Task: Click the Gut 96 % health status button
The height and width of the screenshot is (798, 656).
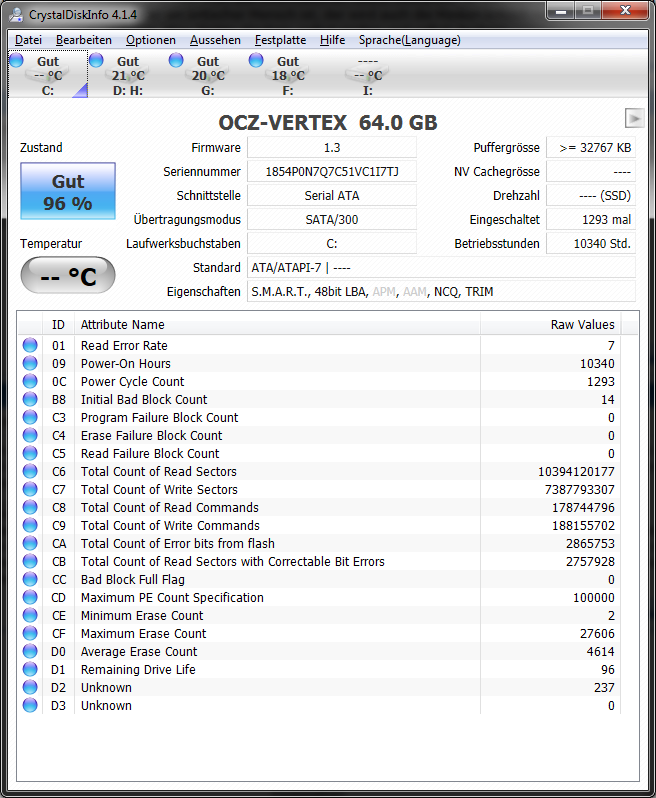Action: [x=68, y=191]
